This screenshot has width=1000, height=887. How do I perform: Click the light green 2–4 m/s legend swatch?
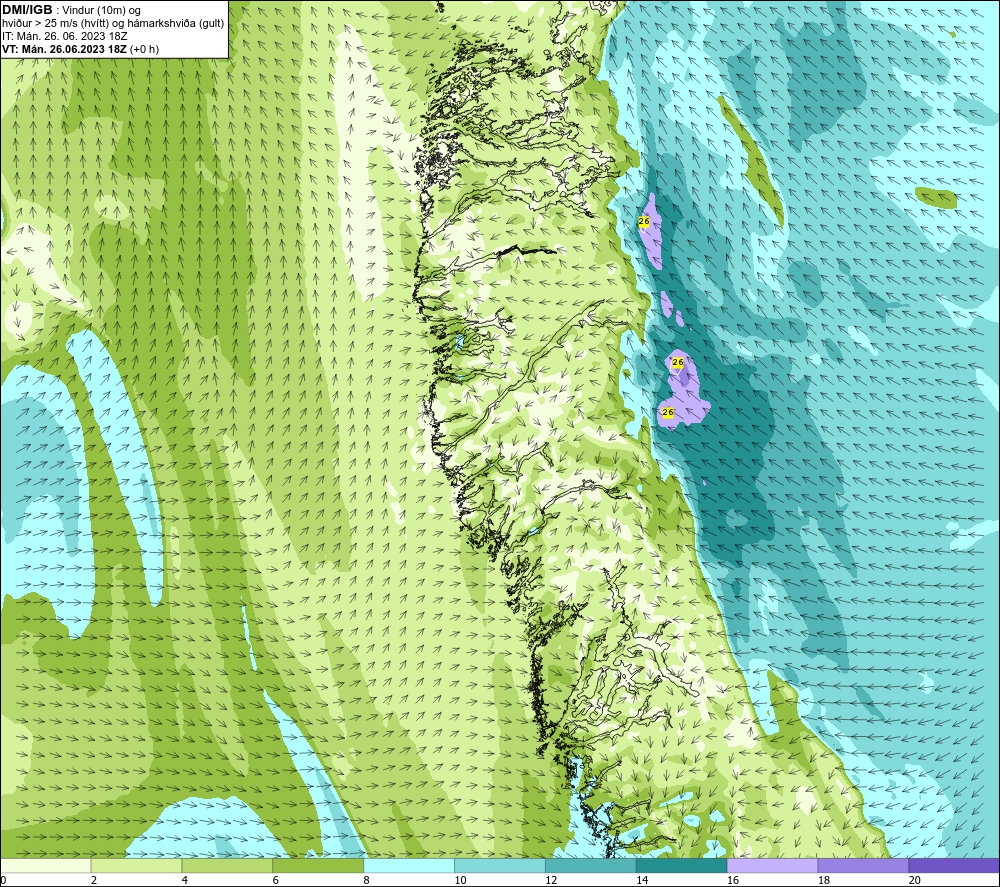(136, 865)
